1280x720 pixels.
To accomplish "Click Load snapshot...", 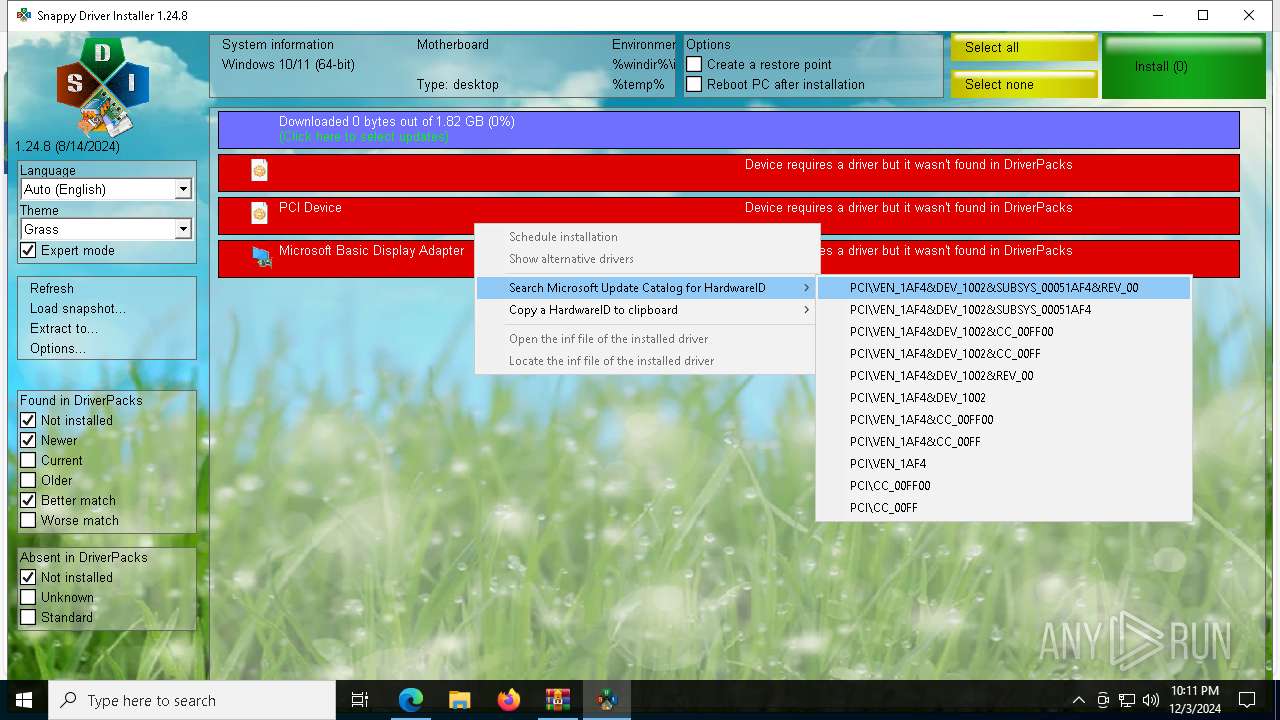I will (78, 308).
